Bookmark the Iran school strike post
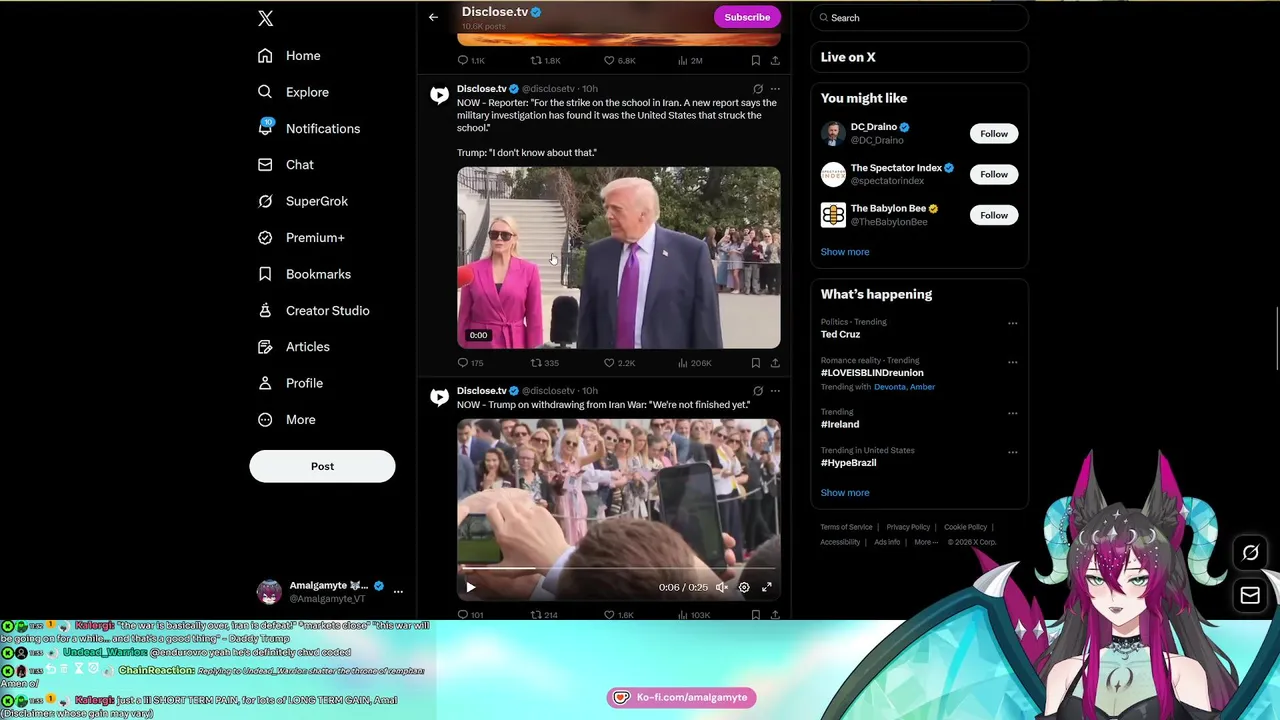Viewport: 1280px width, 720px height. (756, 363)
